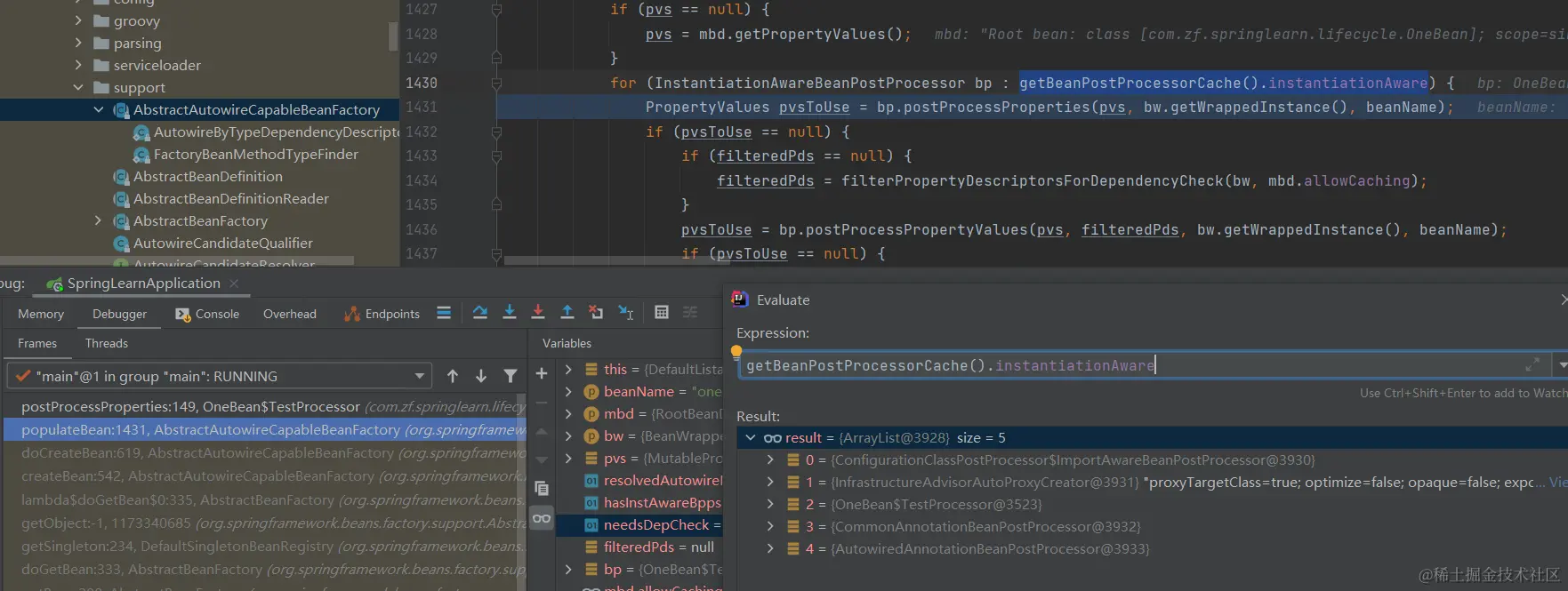1568x591 pixels.
Task: Expand result item 0 ConfigurationClassPostProcessor
Action: (x=770, y=459)
